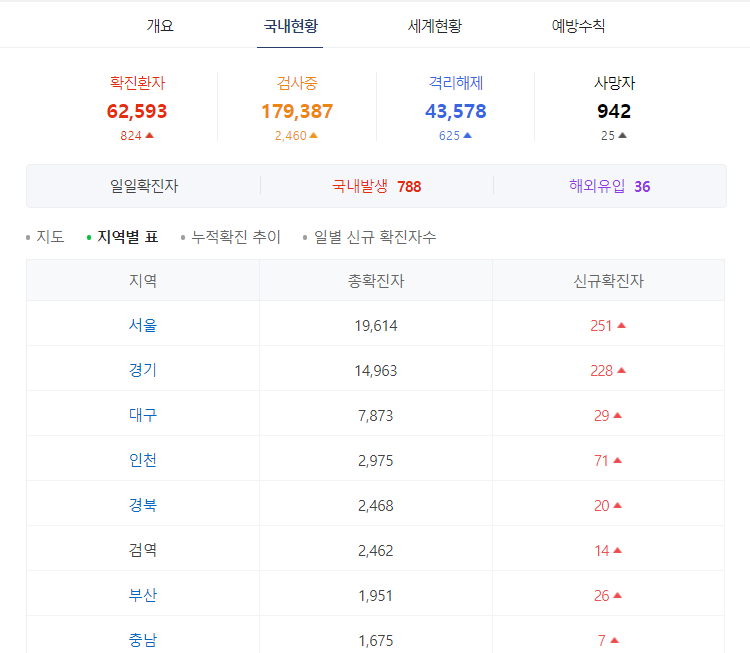Open the 부산 region link

[x=143, y=596]
